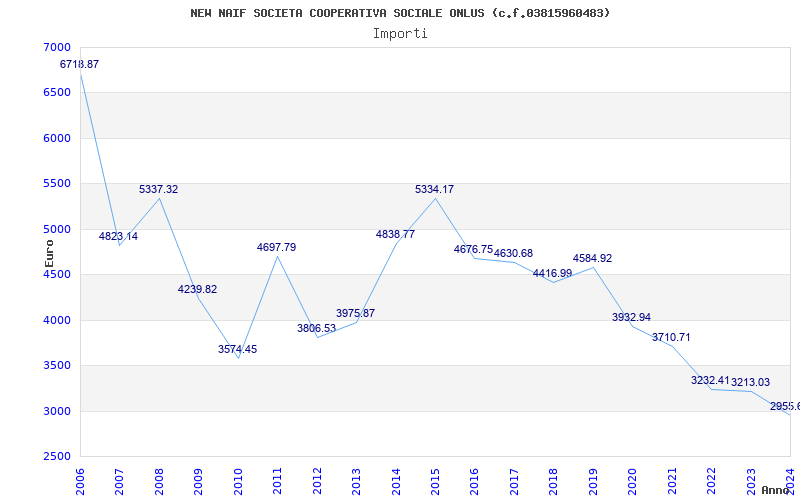Select the 3806.53 value label
800x500 pixels.
coord(317,328)
